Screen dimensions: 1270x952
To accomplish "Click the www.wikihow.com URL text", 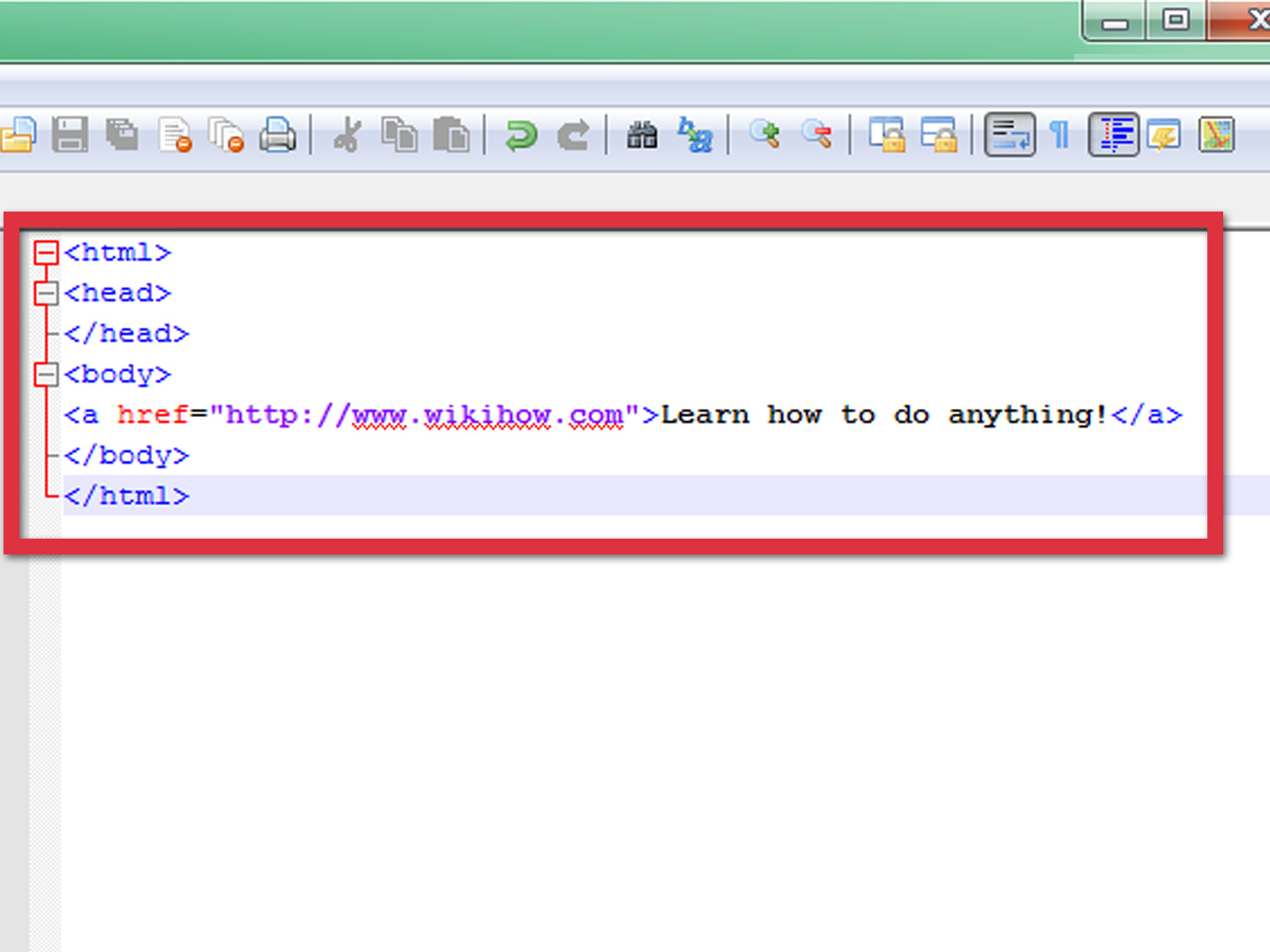I will pyautogui.click(x=488, y=415).
